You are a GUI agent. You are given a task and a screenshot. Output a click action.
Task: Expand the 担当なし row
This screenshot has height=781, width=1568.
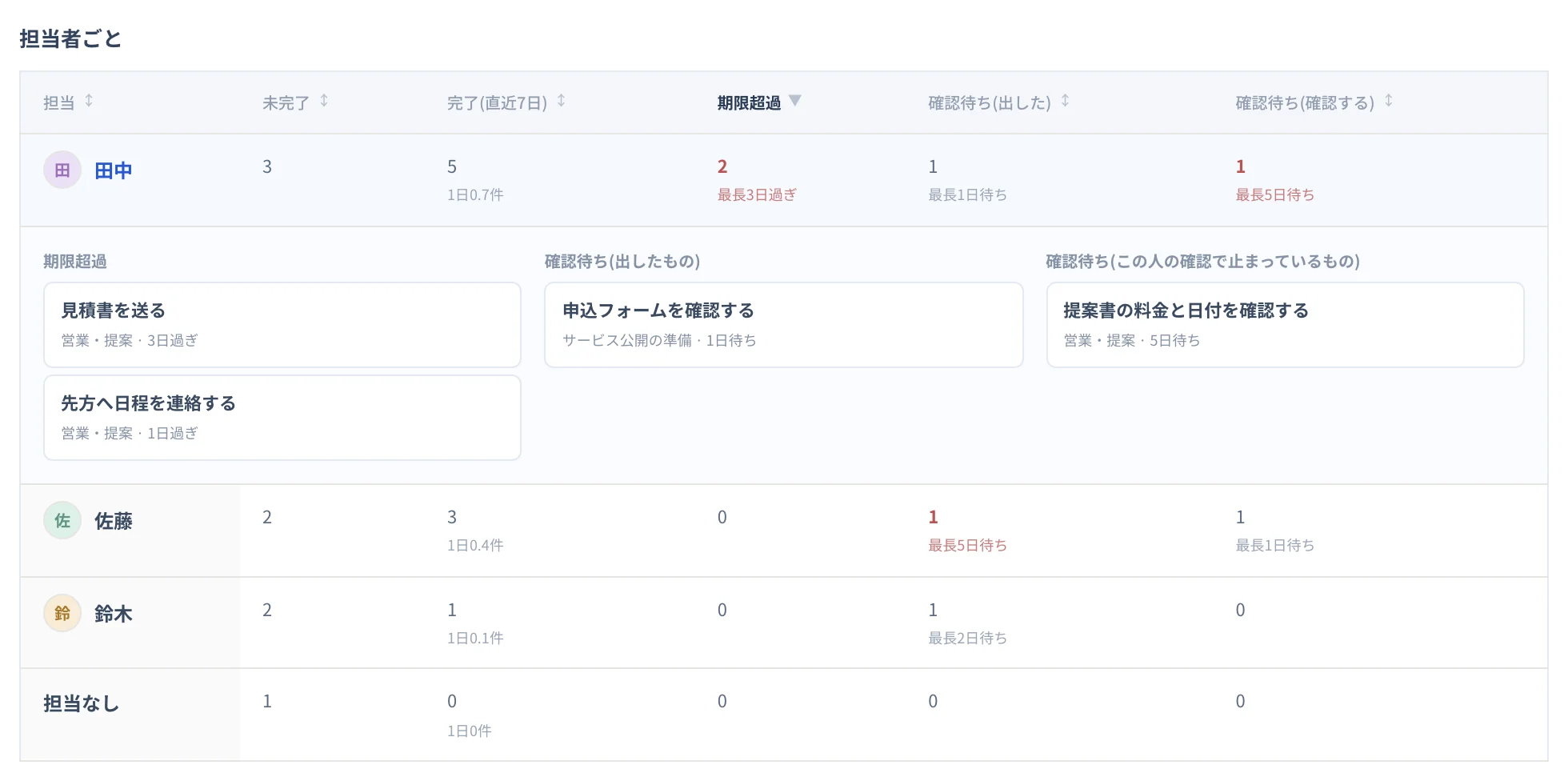(784, 715)
